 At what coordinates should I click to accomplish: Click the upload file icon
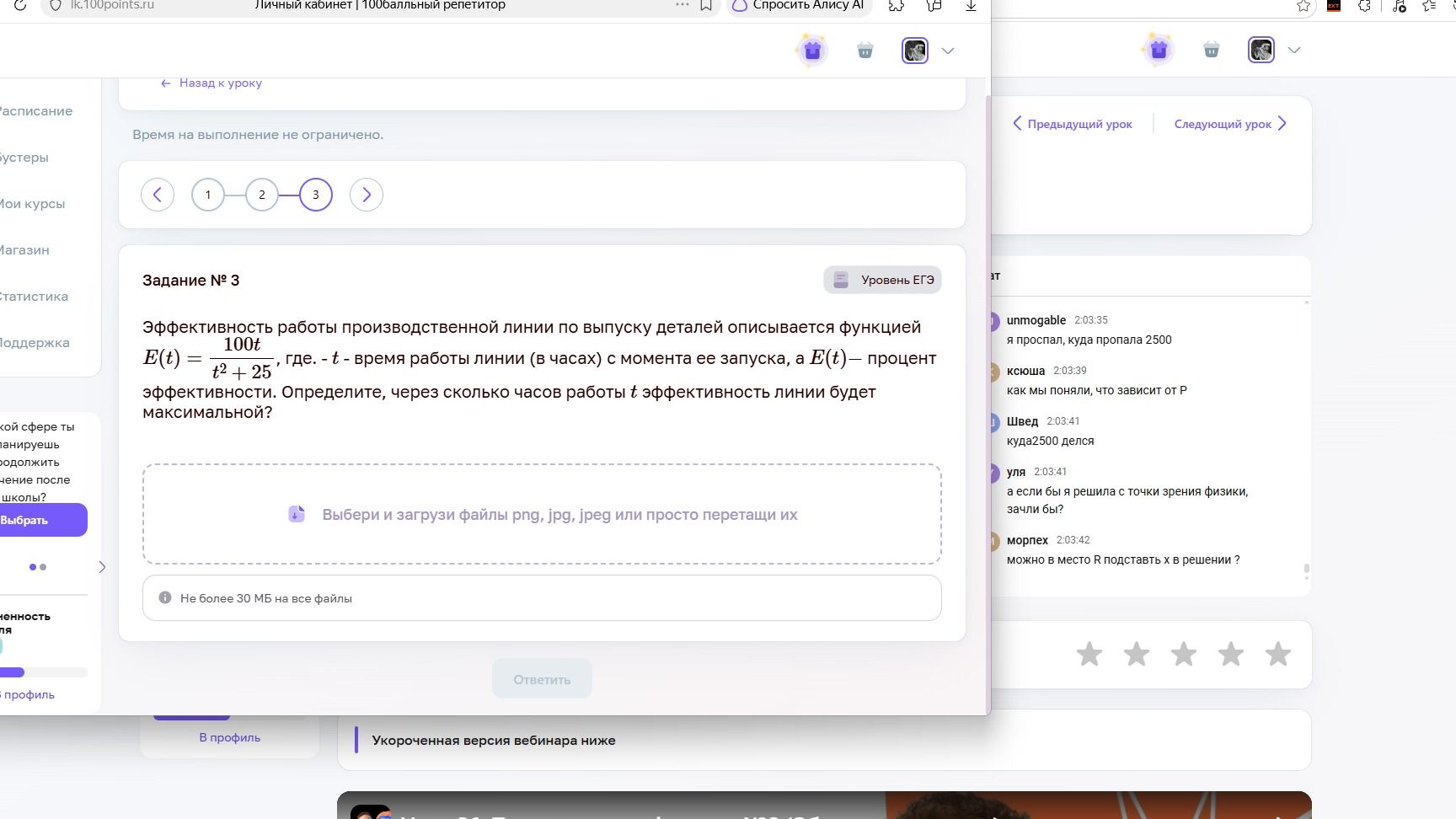point(297,514)
